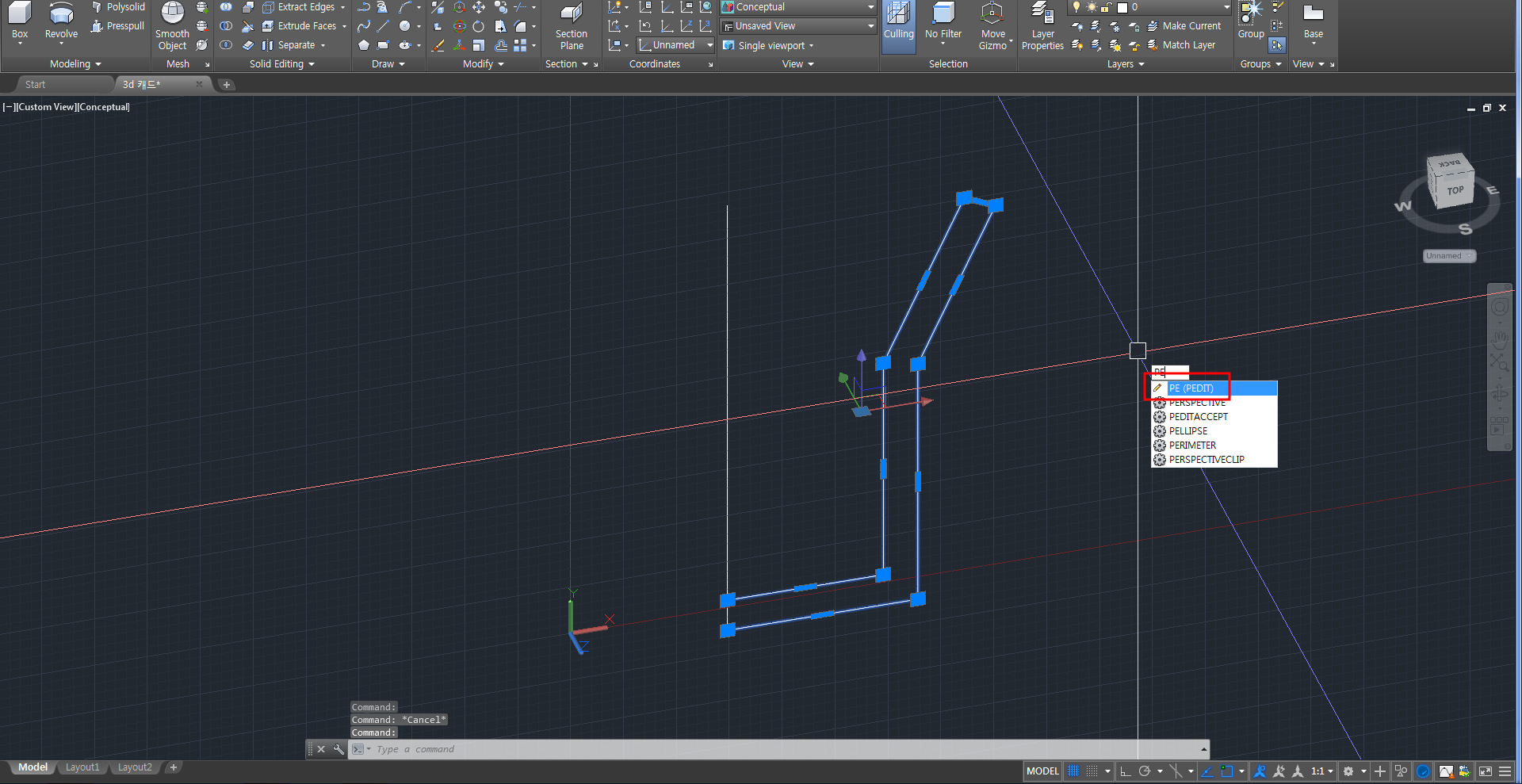This screenshot has height=784, width=1522.
Task: Open Layer Properties manager
Action: 1042,25
